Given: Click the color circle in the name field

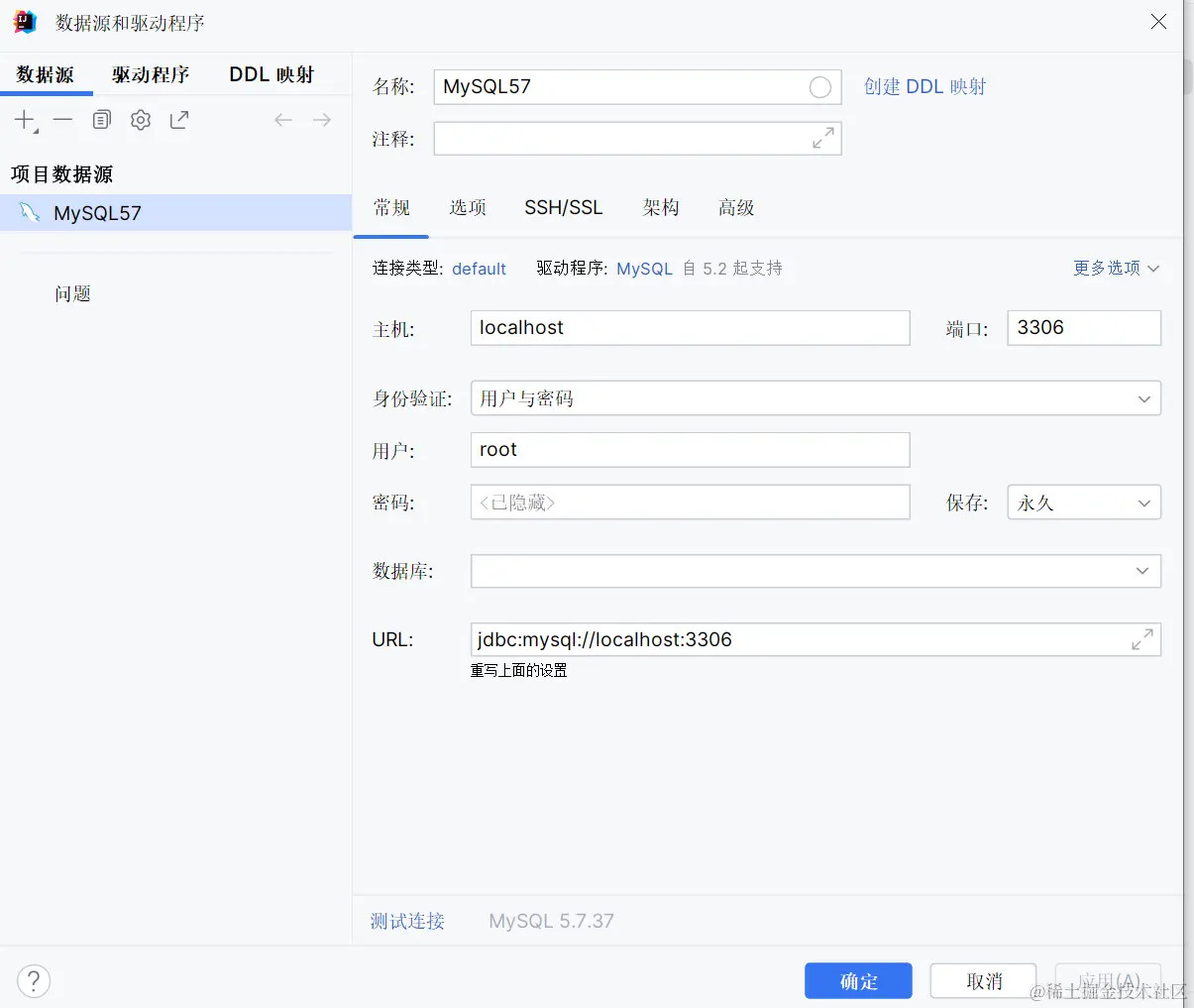Looking at the screenshot, I should (x=820, y=87).
